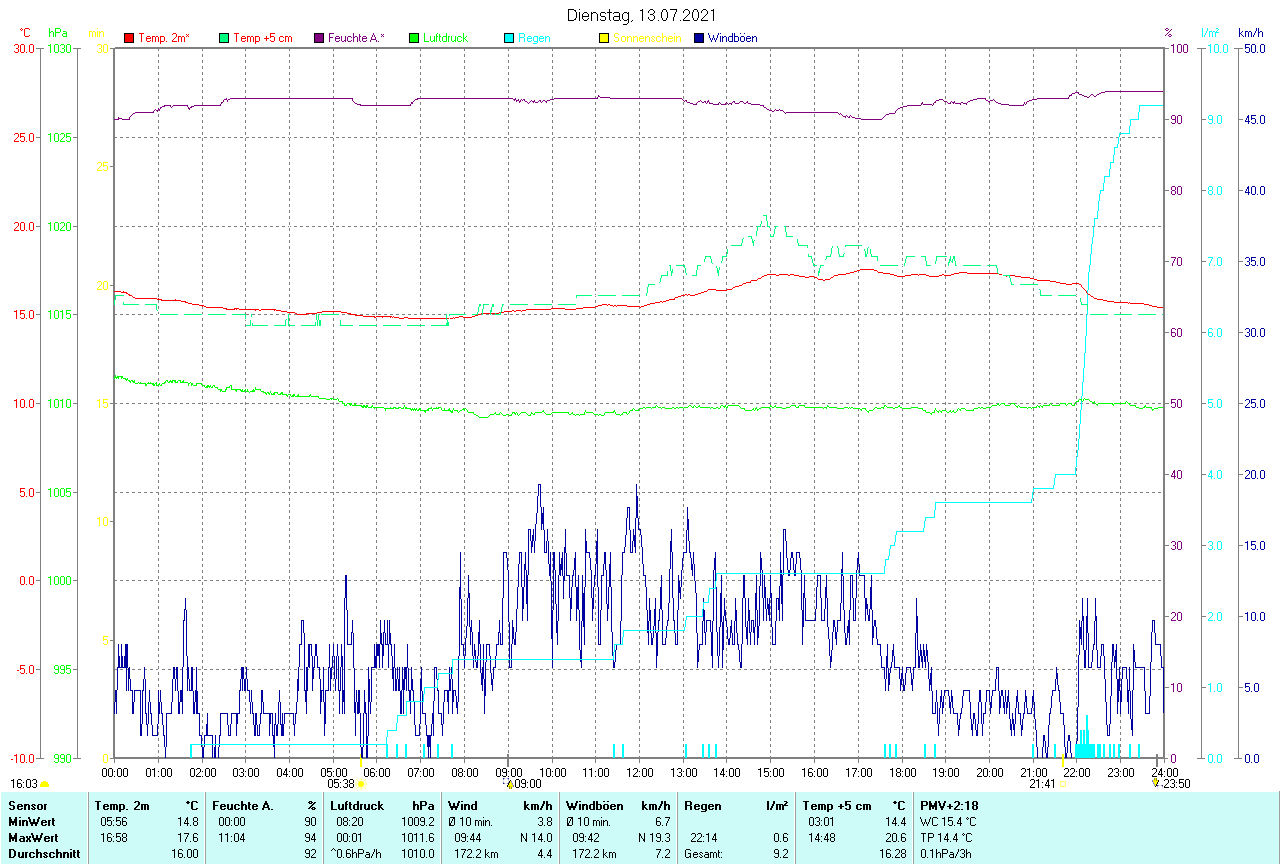Image resolution: width=1280 pixels, height=864 pixels.
Task: Click the gust maximum 'N 19.3'
Action: coord(653,838)
